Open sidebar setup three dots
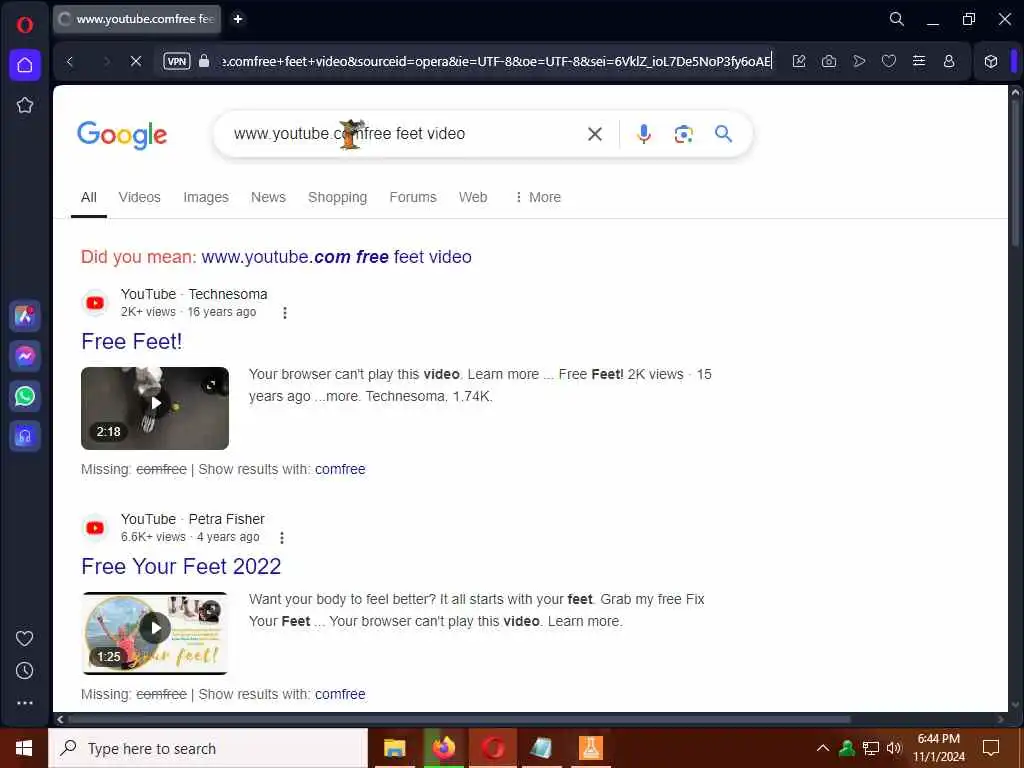 [25, 703]
